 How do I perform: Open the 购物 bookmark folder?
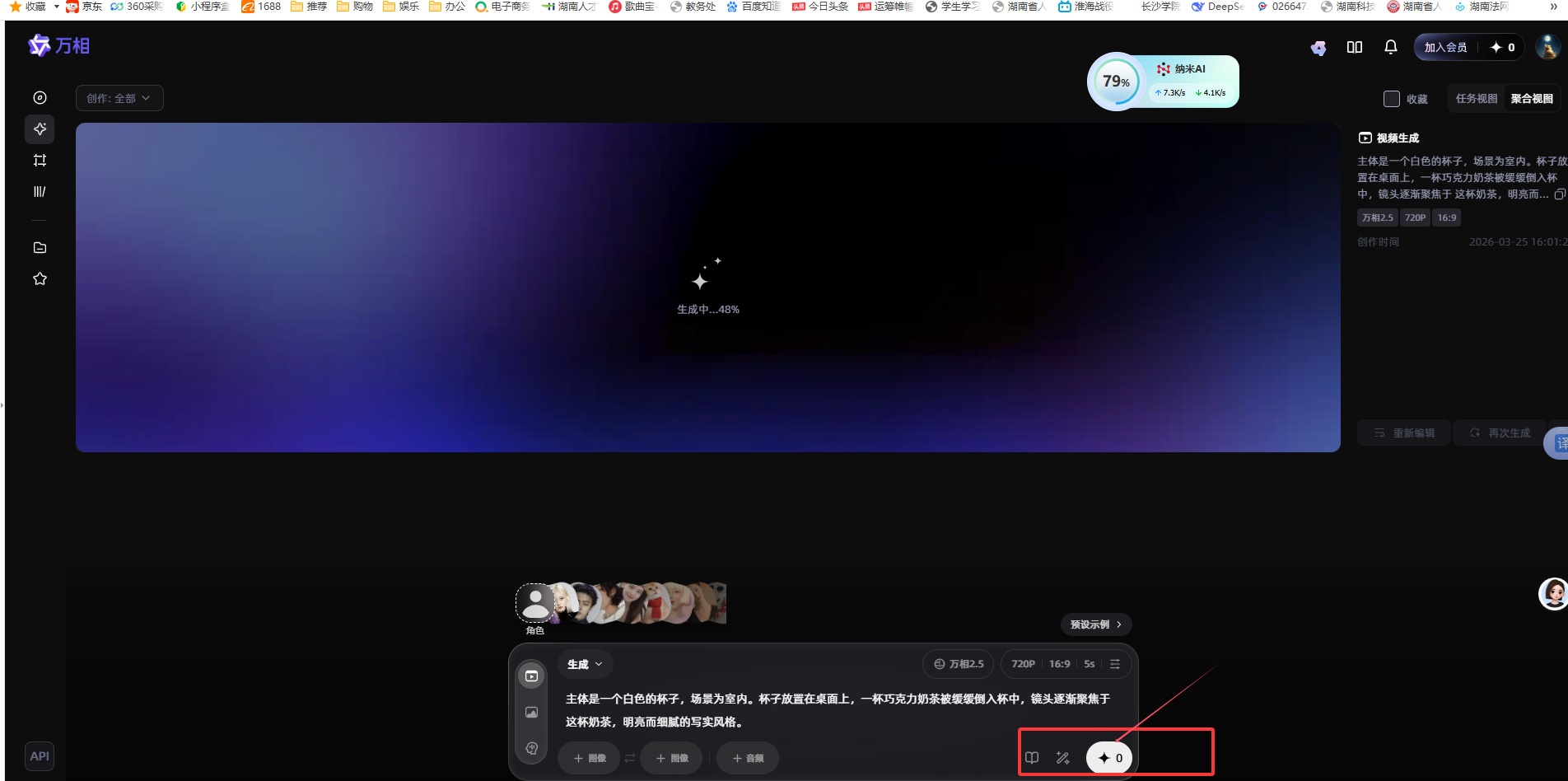pos(355,7)
